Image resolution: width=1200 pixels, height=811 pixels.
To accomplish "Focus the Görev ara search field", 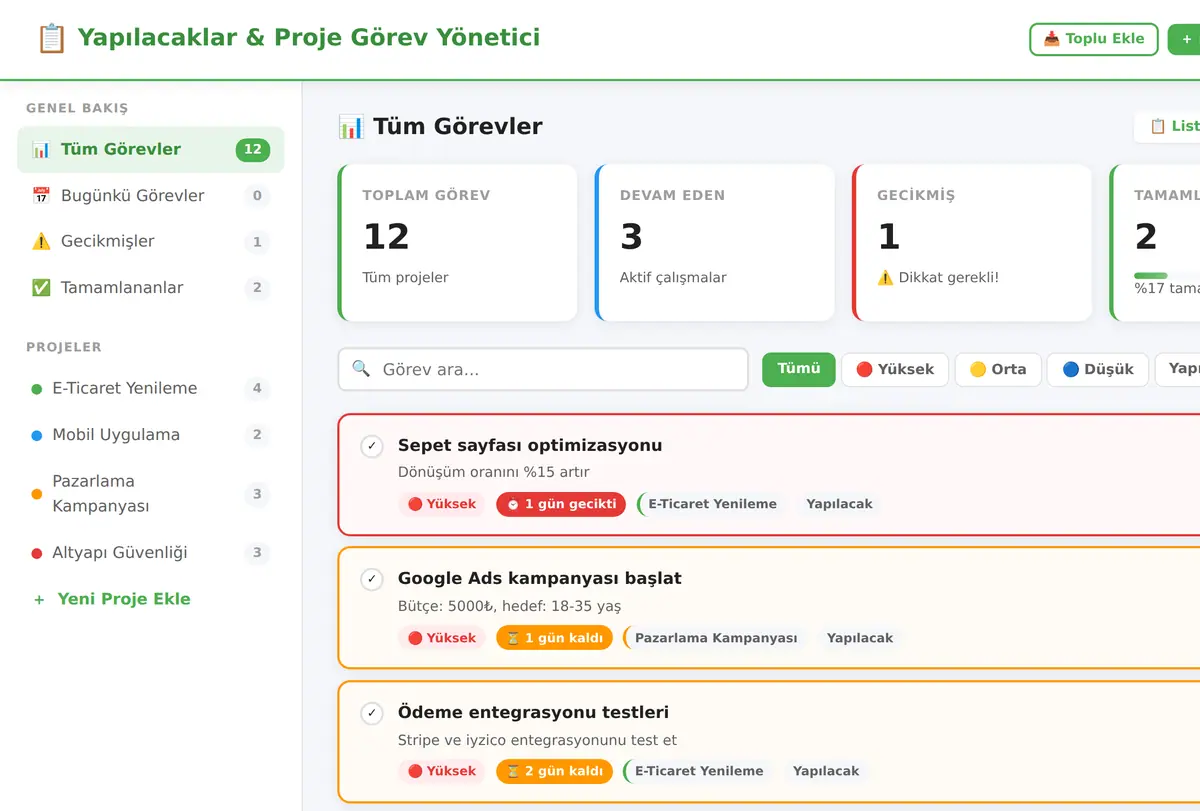I will pos(543,369).
